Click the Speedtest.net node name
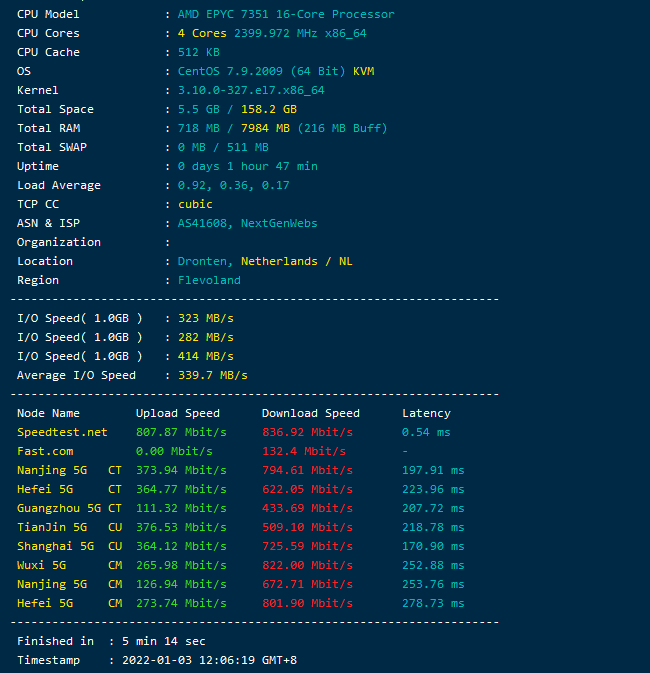650x673 pixels. click(62, 432)
